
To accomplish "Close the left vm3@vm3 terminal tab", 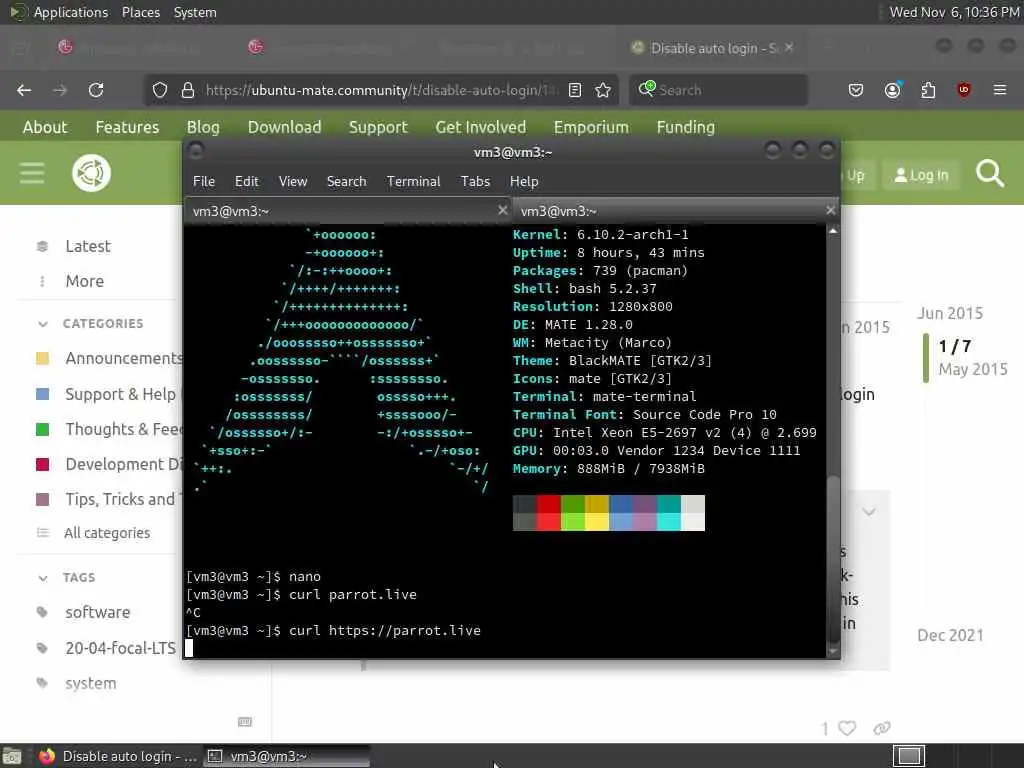I will (x=502, y=210).
